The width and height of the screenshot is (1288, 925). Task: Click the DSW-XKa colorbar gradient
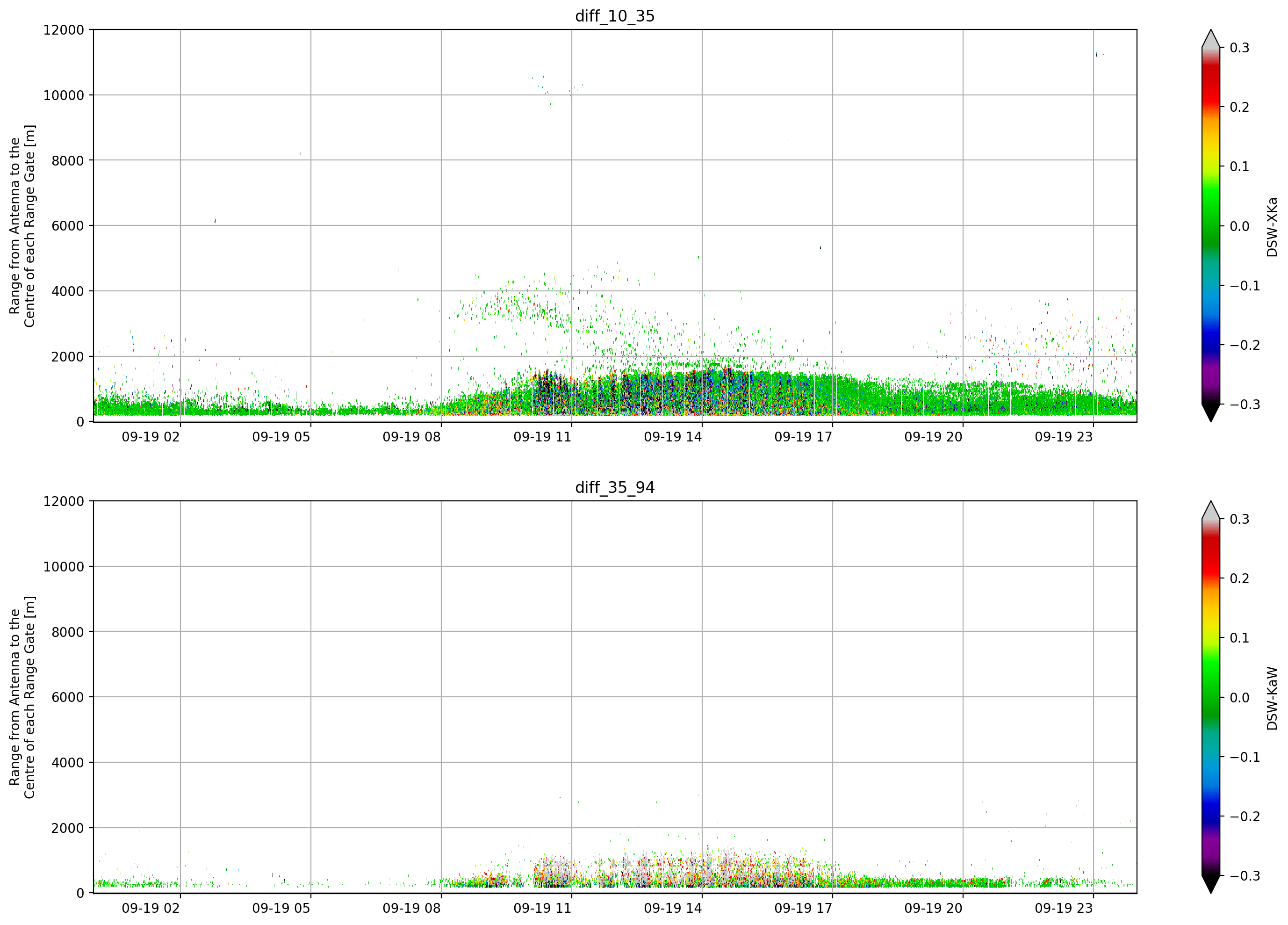[1211, 225]
